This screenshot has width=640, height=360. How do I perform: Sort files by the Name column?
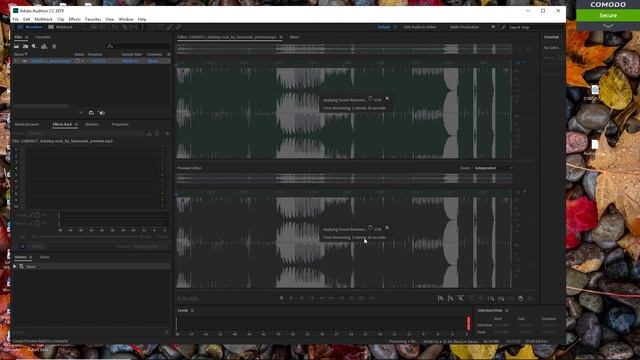pos(20,54)
